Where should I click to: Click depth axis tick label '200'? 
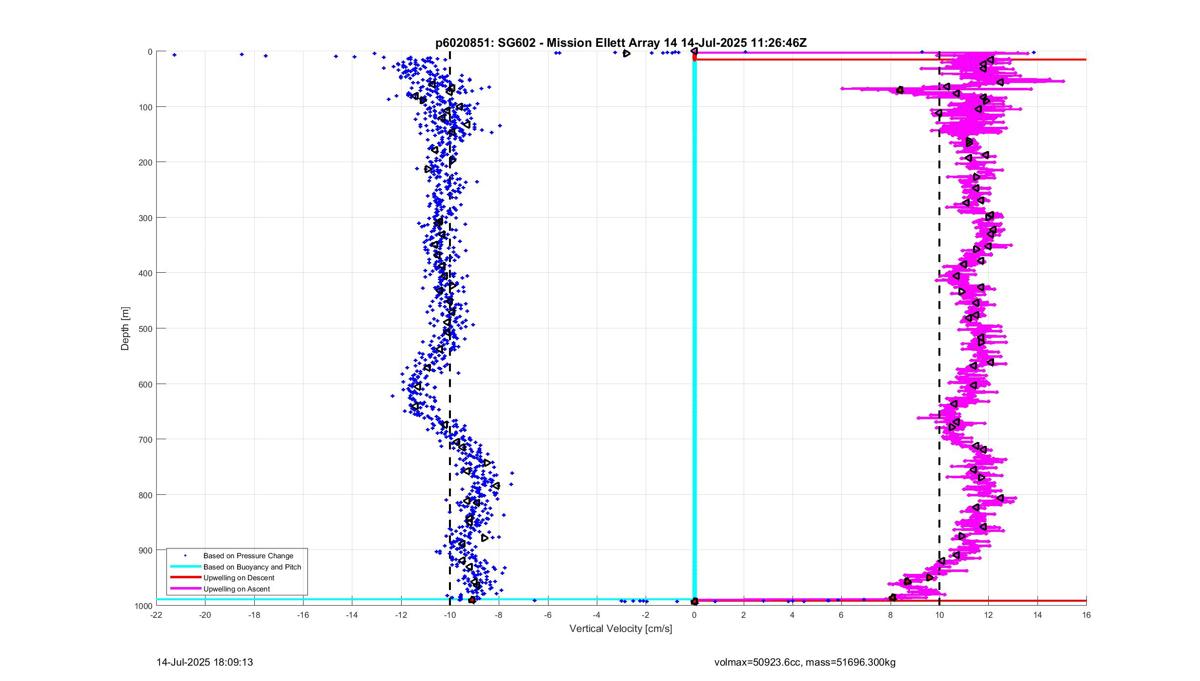pyautogui.click(x=144, y=162)
